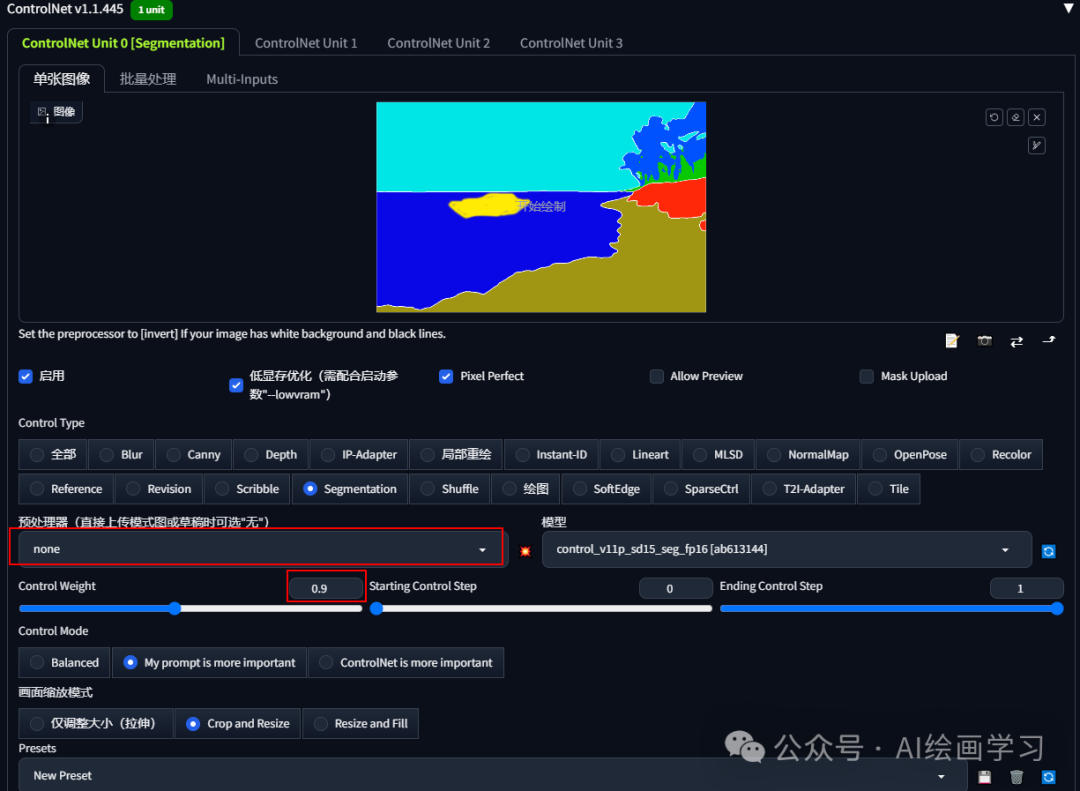
Task: Click the webcam camera icon
Action: pos(984,340)
